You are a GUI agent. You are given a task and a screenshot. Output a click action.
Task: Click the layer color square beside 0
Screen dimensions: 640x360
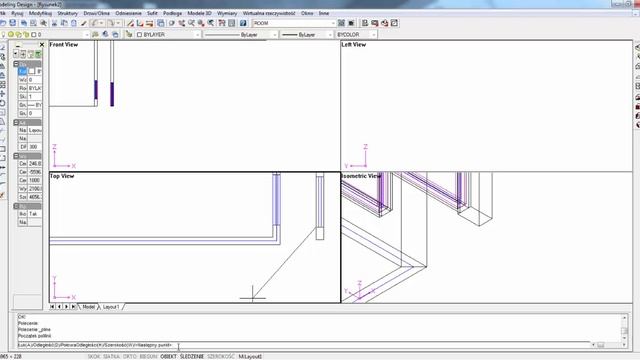click(33, 35)
